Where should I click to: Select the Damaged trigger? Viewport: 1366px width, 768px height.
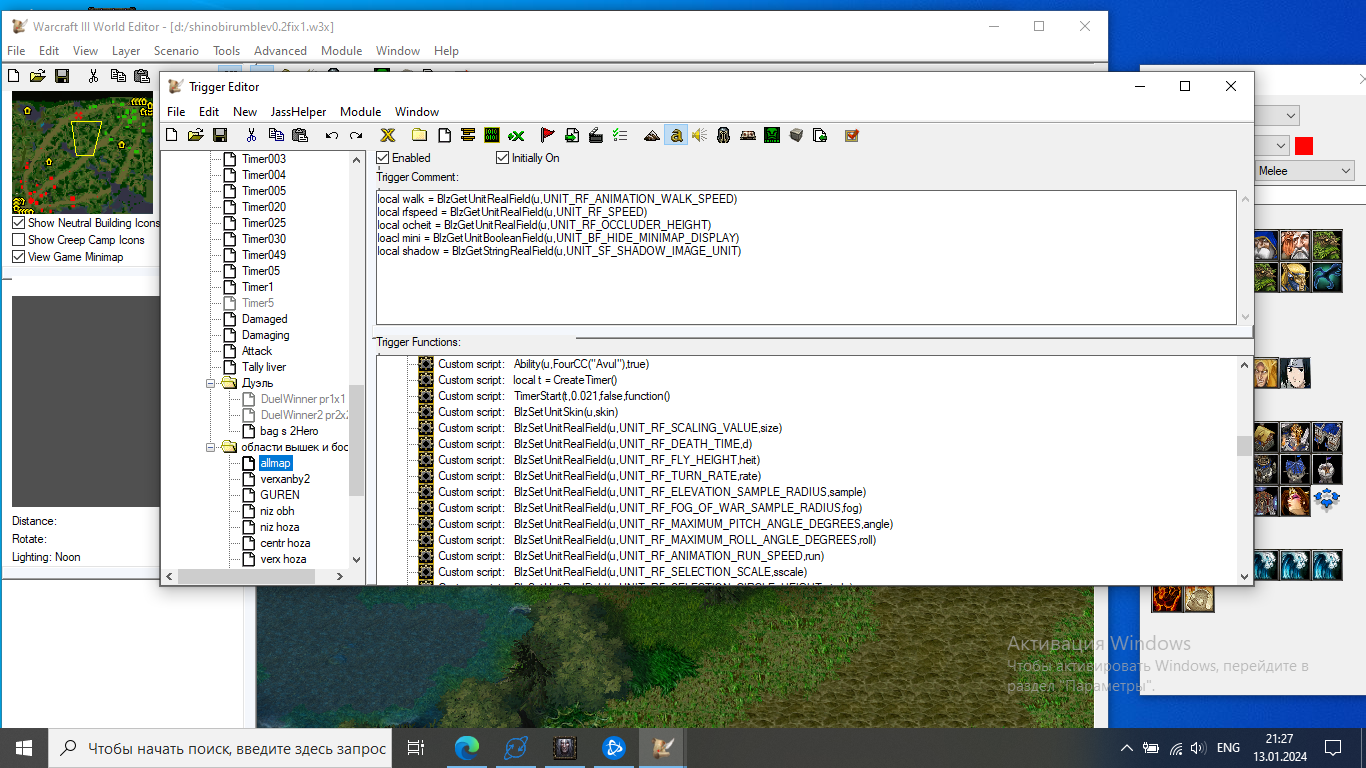pos(264,319)
